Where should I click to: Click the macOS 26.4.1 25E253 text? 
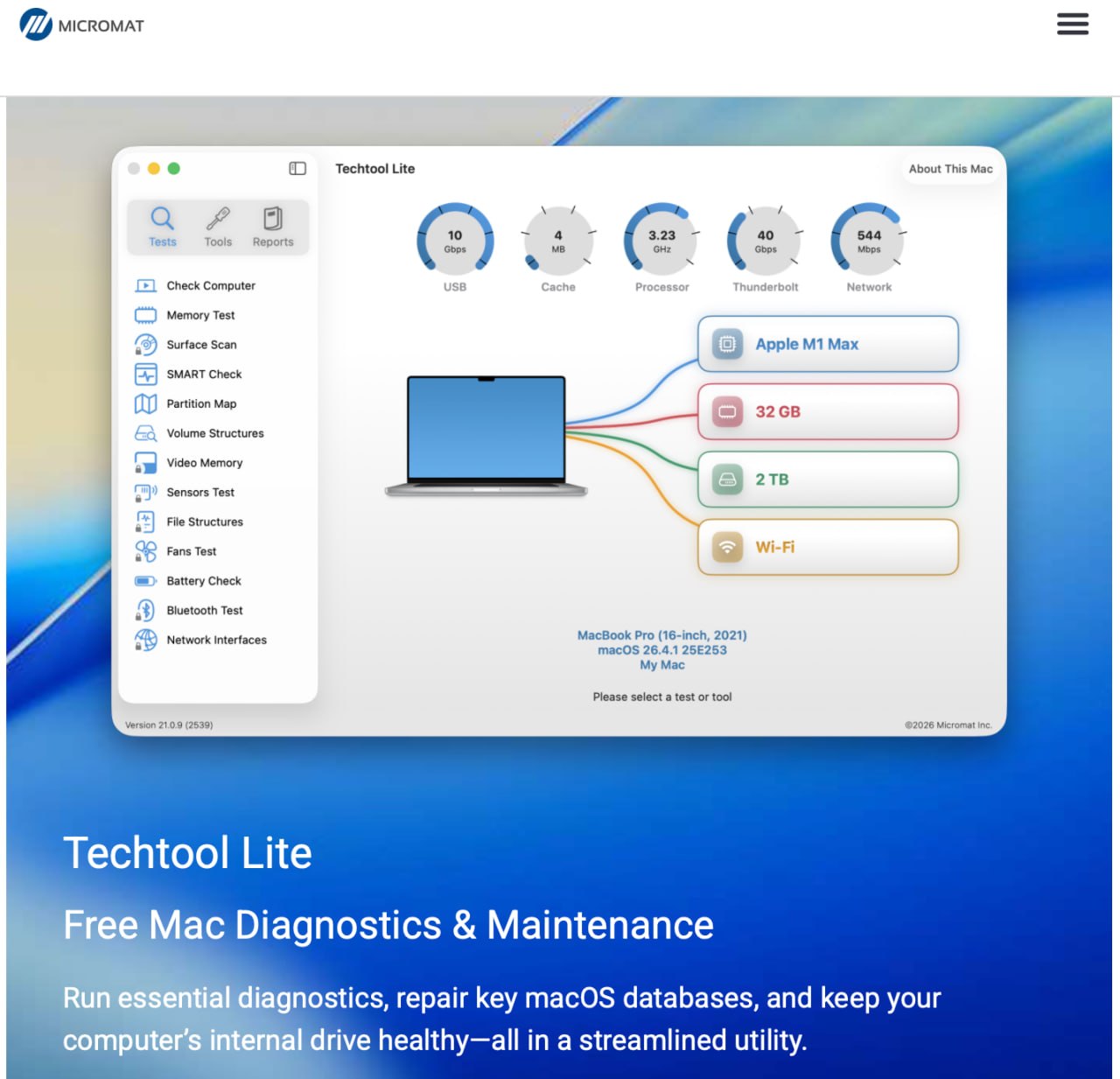(661, 650)
